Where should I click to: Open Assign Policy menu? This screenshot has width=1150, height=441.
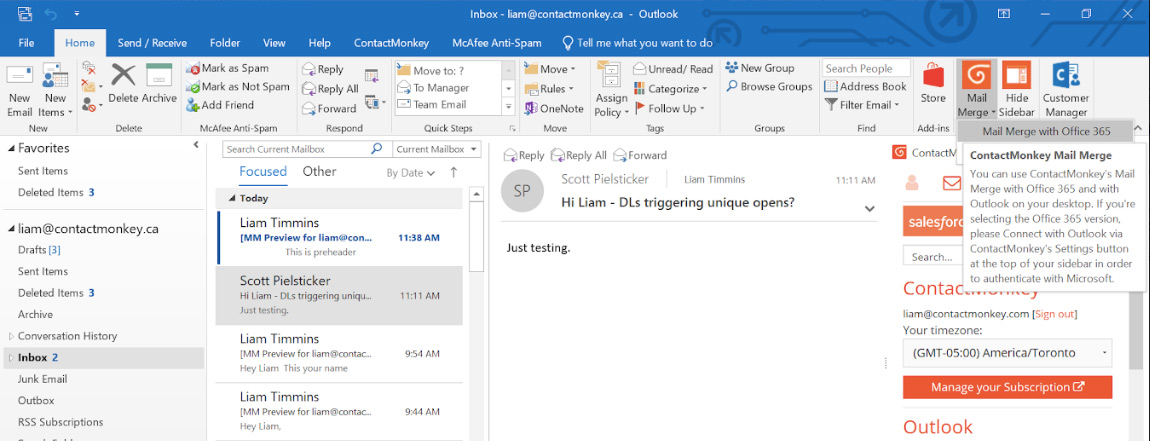pos(612,91)
